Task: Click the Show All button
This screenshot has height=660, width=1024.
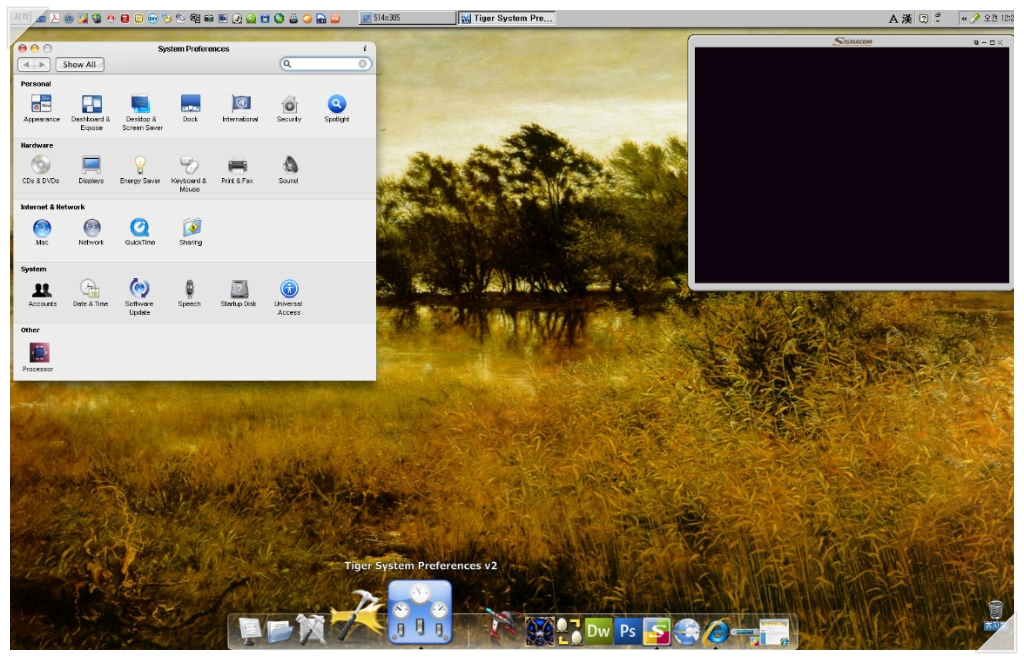Action: click(x=79, y=65)
